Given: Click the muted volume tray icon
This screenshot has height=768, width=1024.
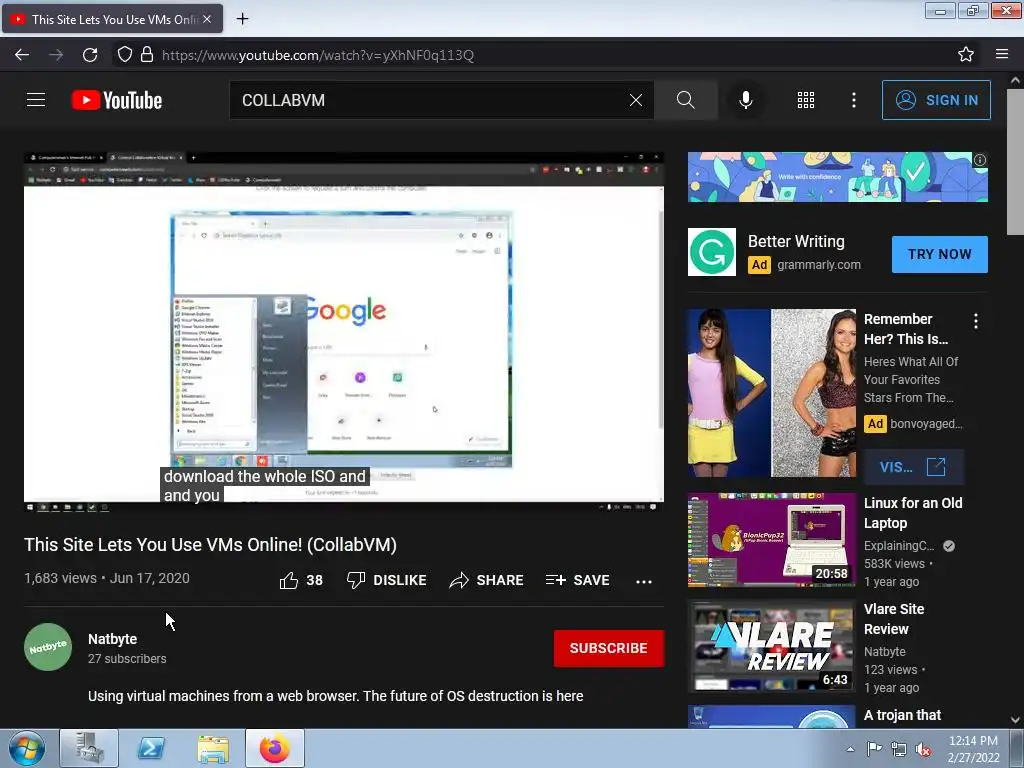Looking at the screenshot, I should tap(923, 749).
